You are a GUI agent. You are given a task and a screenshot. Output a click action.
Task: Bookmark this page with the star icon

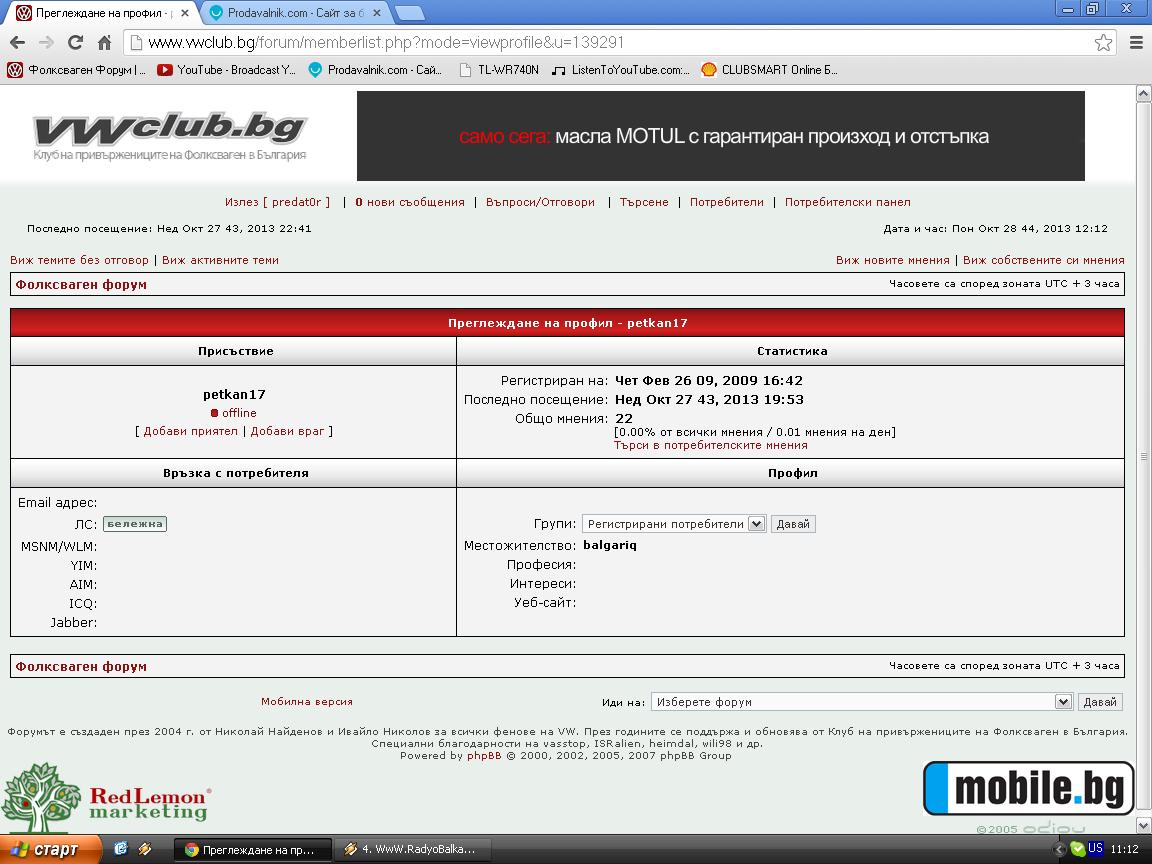pyautogui.click(x=1103, y=43)
